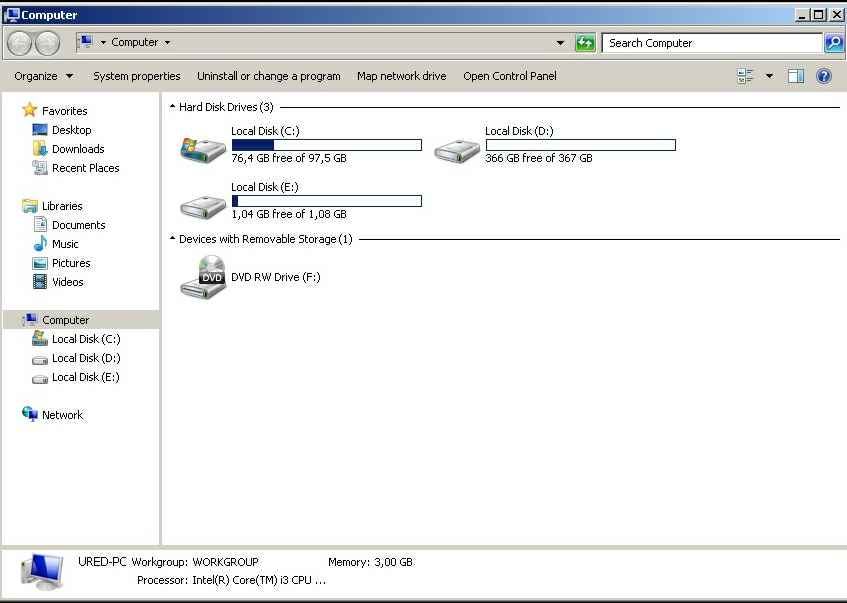Image resolution: width=847 pixels, height=603 pixels.
Task: Click the "Workgroup: WORKGROUP" text
Action: 195,562
